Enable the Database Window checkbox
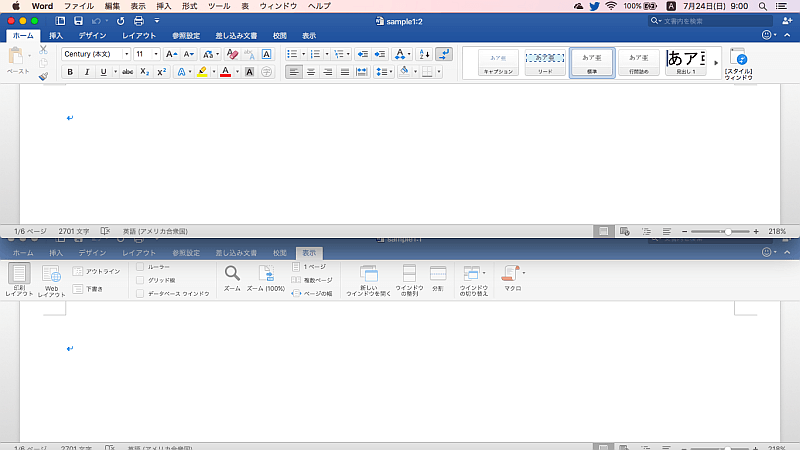The width and height of the screenshot is (800, 450). (140, 294)
